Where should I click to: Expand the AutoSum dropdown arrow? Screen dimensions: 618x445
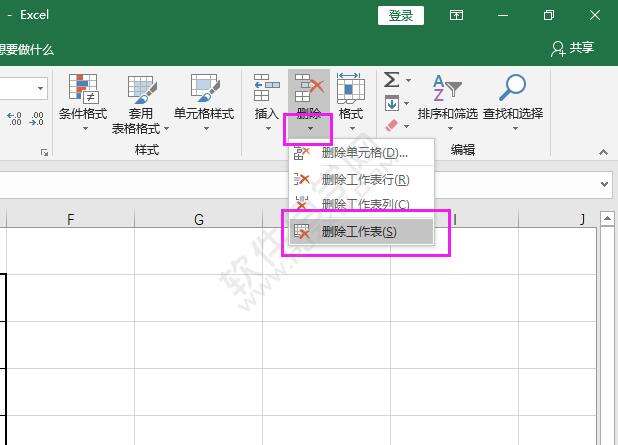click(408, 80)
